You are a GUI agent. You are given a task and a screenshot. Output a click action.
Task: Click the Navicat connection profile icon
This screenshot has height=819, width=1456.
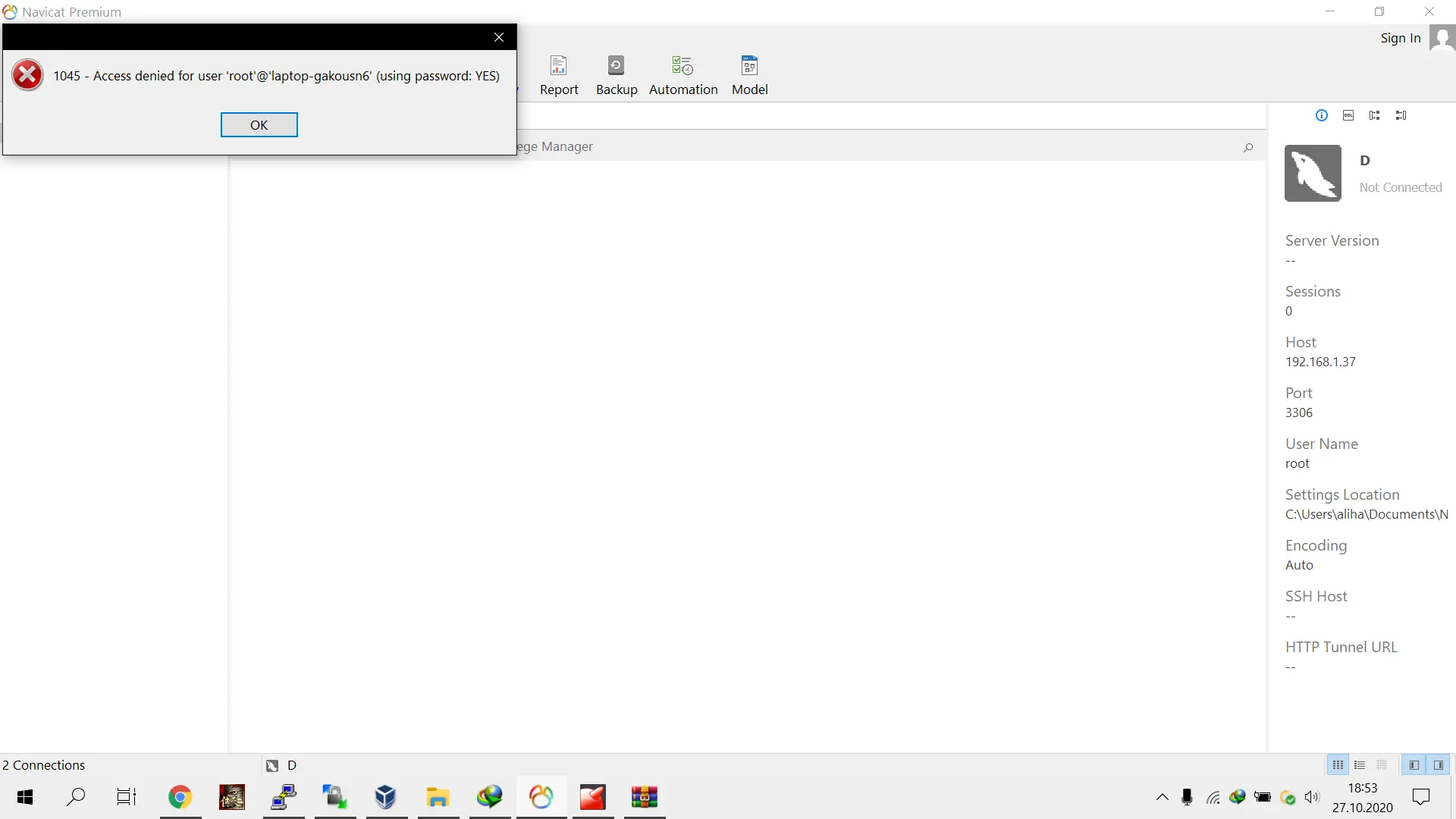click(1313, 172)
